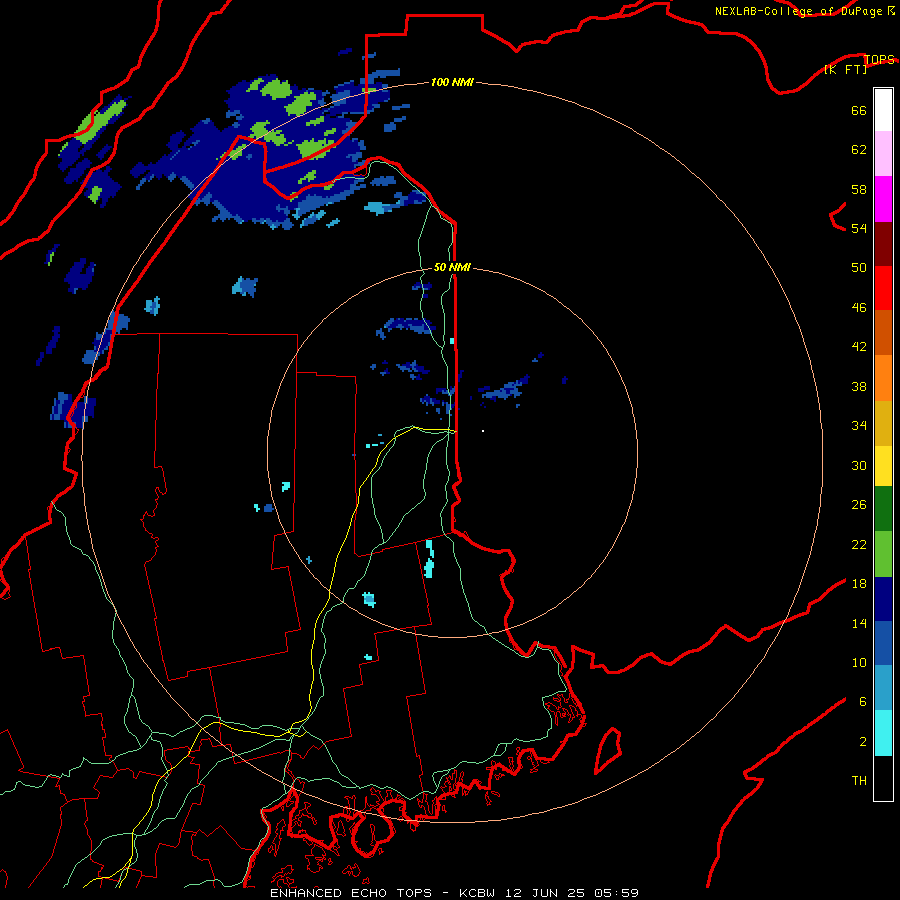The width and height of the screenshot is (900, 900).
Task: Click the '30' legend value
Action: (x=859, y=465)
